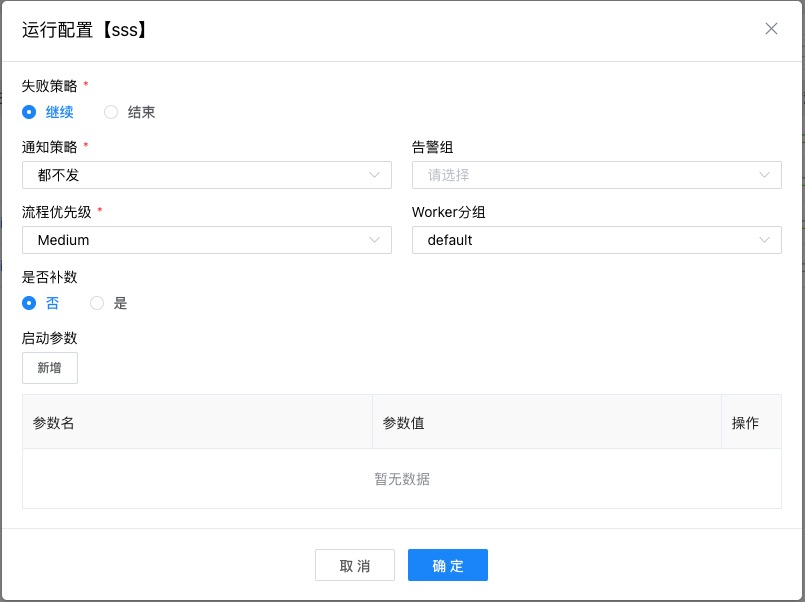805x602 pixels.
Task: Close the 运行配置 dialog with the X
Action: [771, 29]
